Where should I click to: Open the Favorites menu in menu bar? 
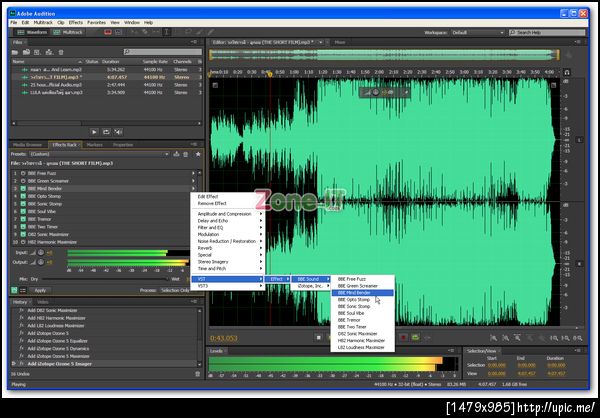96,23
